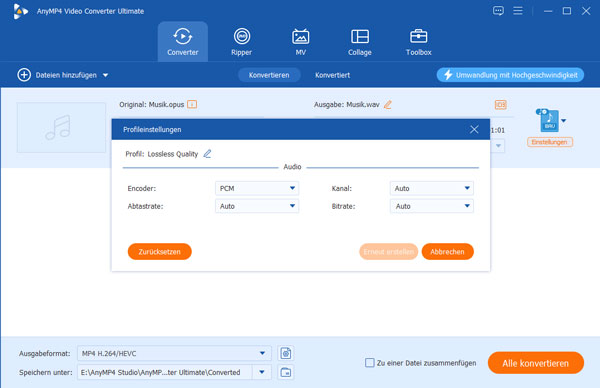Click the Speichern unter path field

click(x=165, y=372)
